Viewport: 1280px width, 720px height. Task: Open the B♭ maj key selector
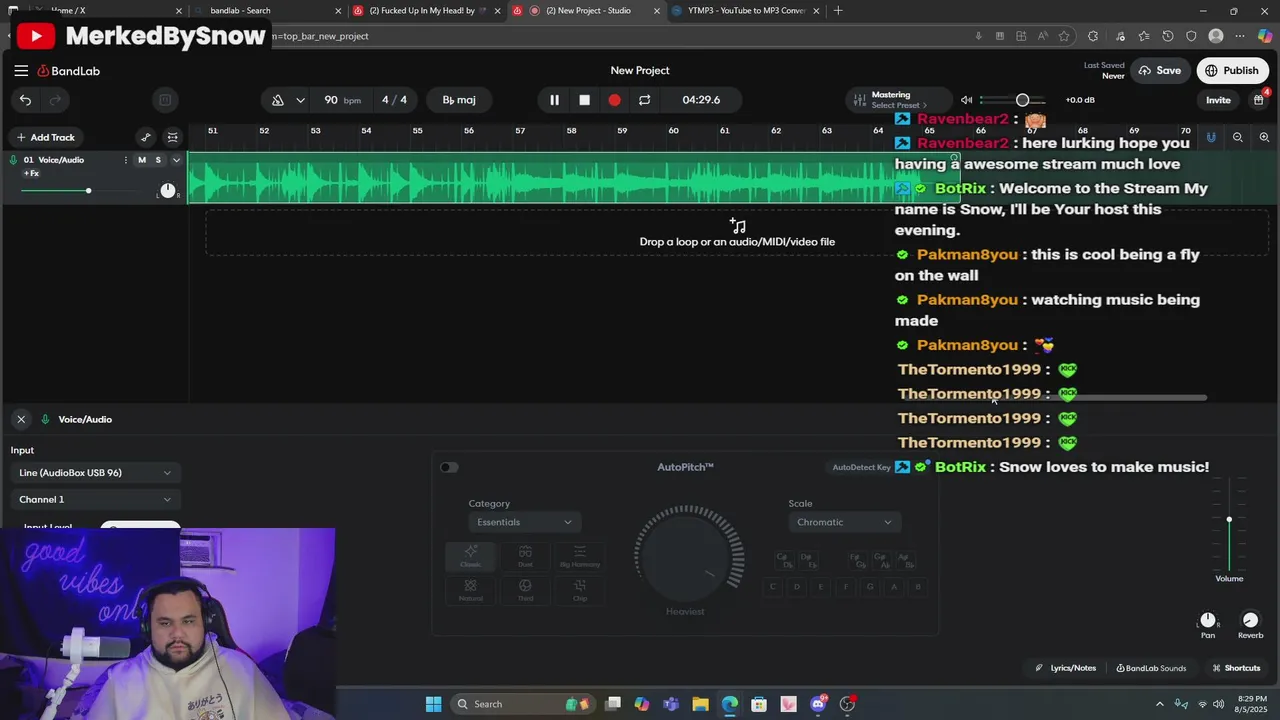click(x=459, y=100)
